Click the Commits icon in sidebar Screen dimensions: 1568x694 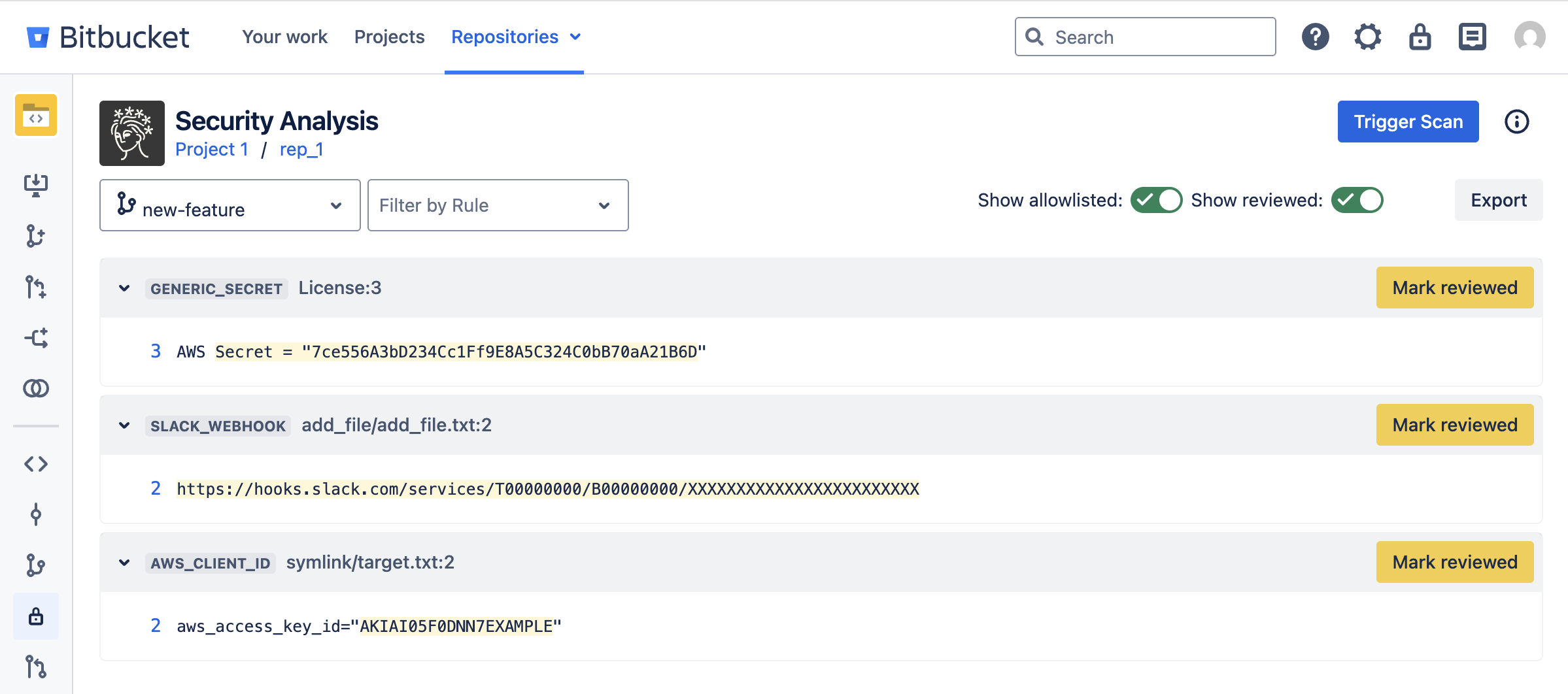tap(36, 515)
